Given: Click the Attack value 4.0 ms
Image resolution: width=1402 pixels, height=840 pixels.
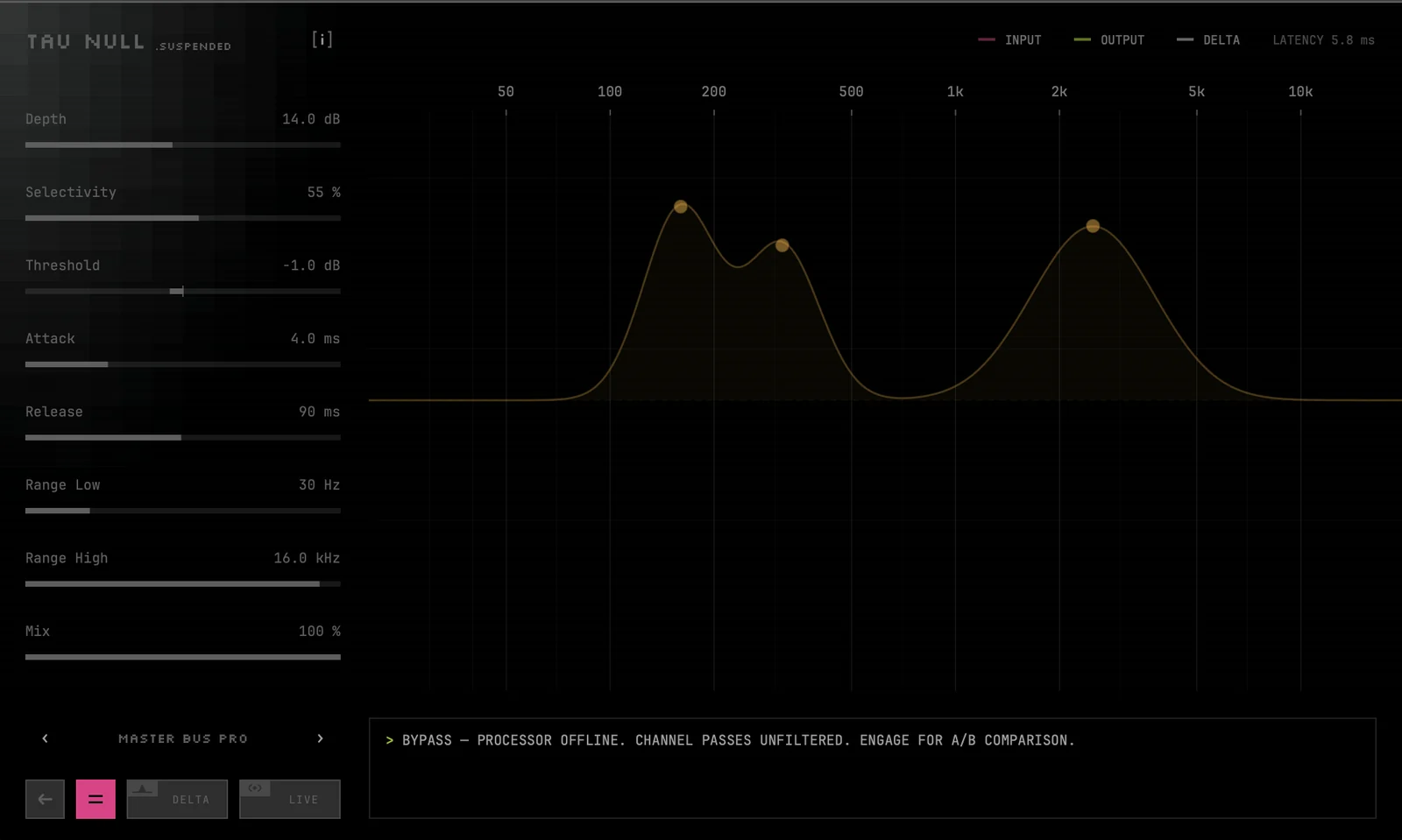Looking at the screenshot, I should [315, 338].
